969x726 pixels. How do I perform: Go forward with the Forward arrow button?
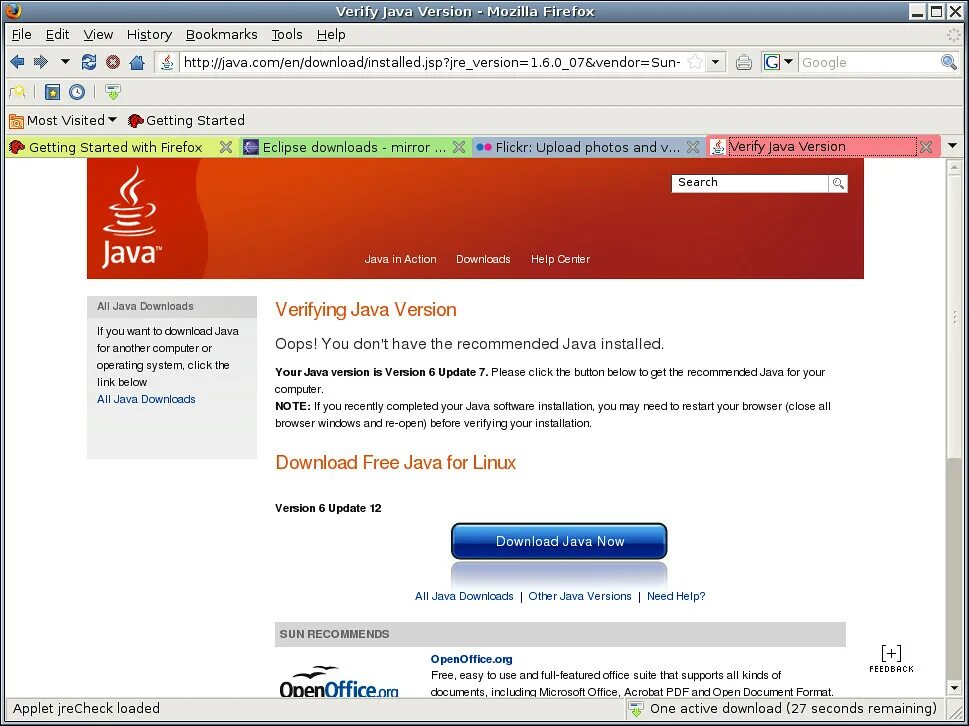click(41, 62)
